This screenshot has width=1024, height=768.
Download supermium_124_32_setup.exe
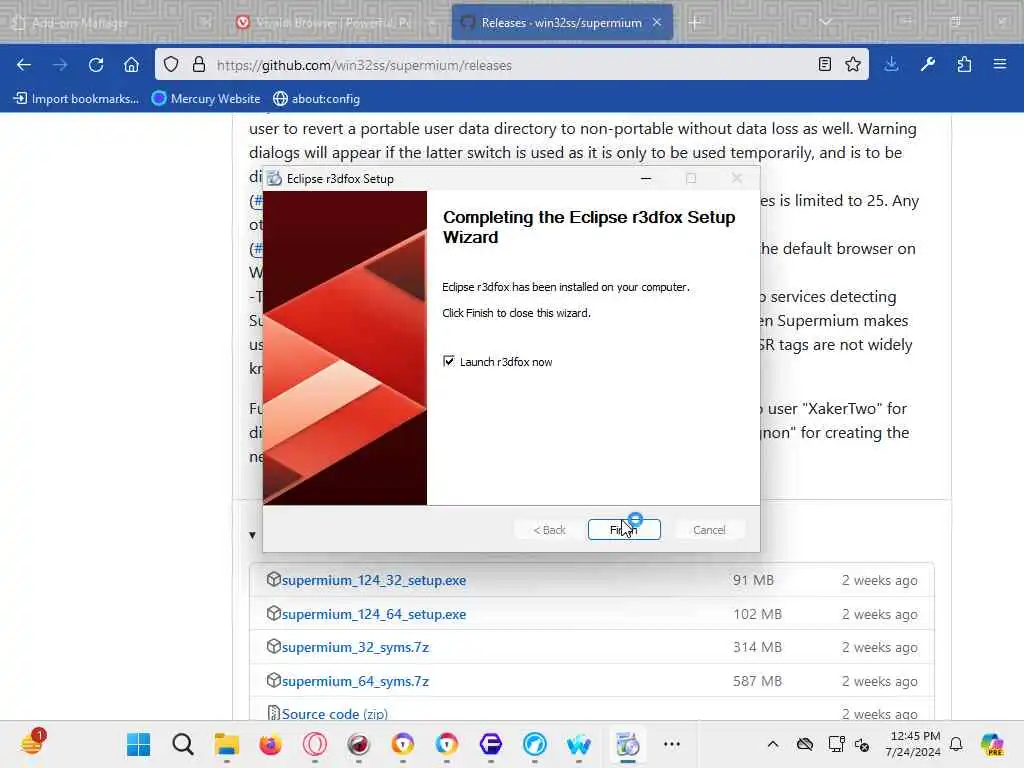tap(374, 580)
